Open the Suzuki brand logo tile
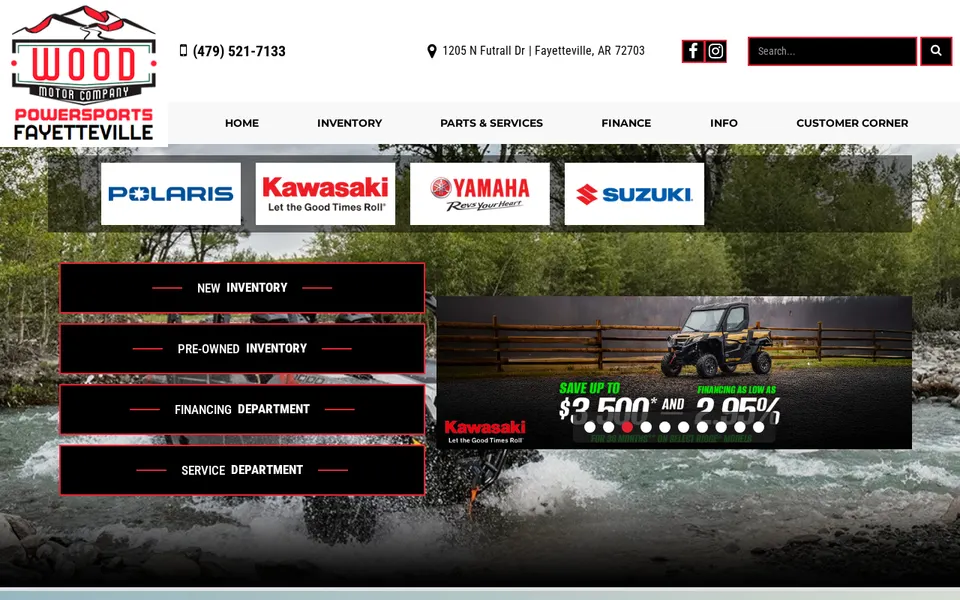 click(x=634, y=193)
